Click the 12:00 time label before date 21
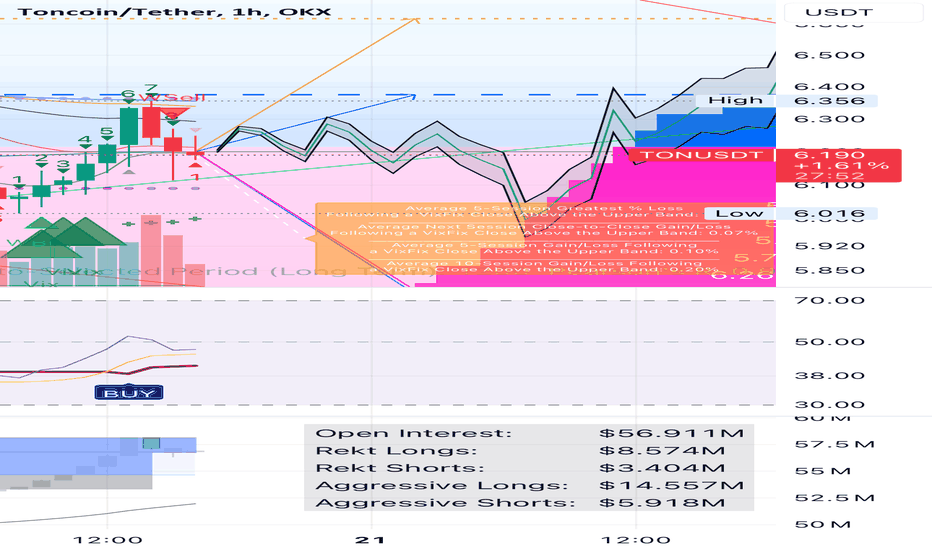The width and height of the screenshot is (932, 550). (108, 540)
